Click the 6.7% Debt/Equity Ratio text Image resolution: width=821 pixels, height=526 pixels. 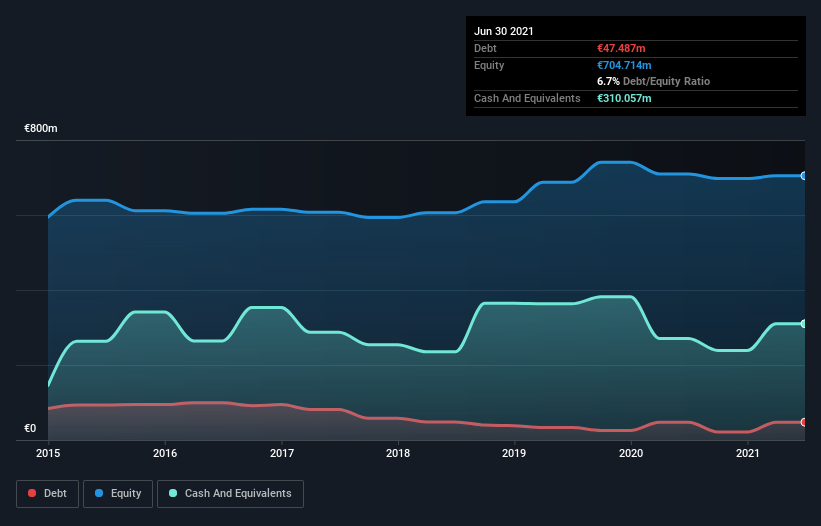point(653,82)
